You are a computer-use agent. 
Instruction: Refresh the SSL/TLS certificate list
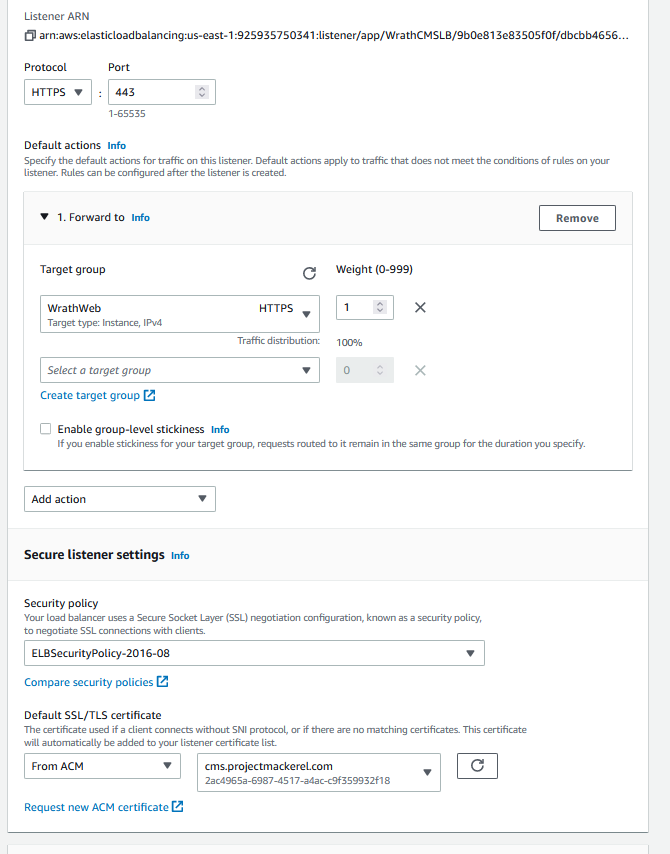[x=477, y=766]
